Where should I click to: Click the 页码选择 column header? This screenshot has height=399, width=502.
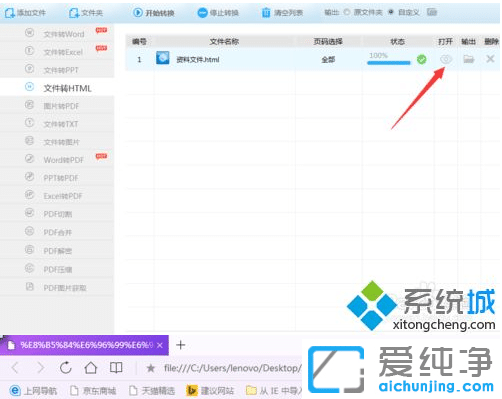(x=328, y=41)
